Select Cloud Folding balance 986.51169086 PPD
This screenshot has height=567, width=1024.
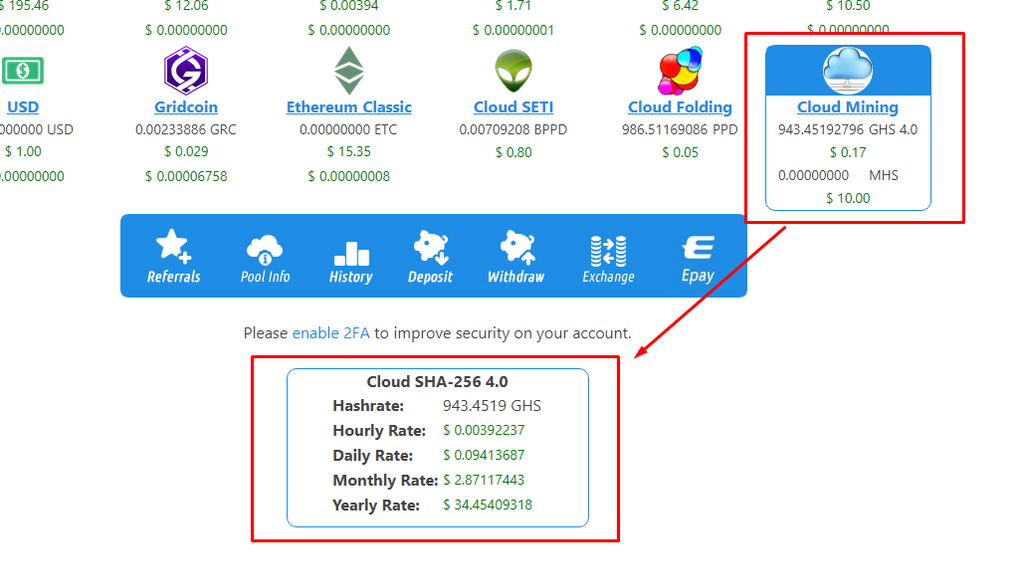click(680, 129)
